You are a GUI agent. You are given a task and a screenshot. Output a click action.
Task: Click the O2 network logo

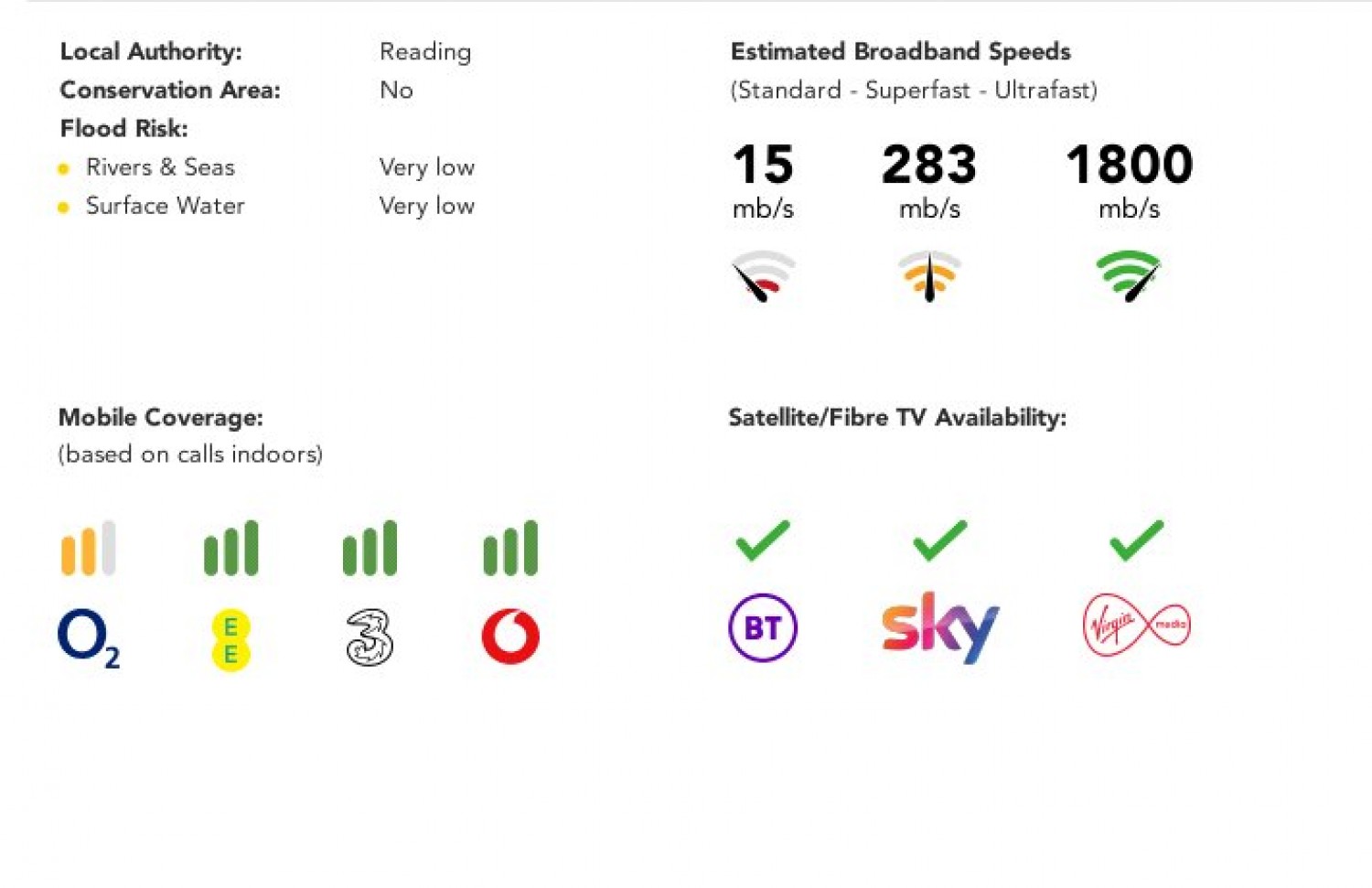point(88,638)
